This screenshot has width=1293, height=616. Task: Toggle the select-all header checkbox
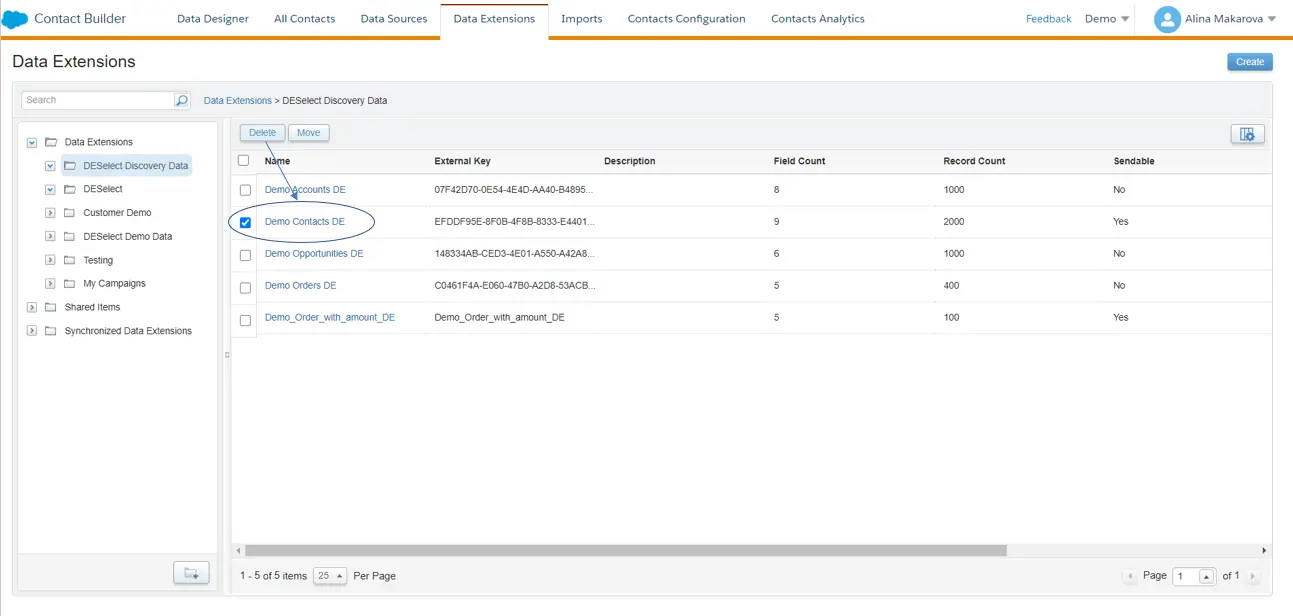[243, 160]
